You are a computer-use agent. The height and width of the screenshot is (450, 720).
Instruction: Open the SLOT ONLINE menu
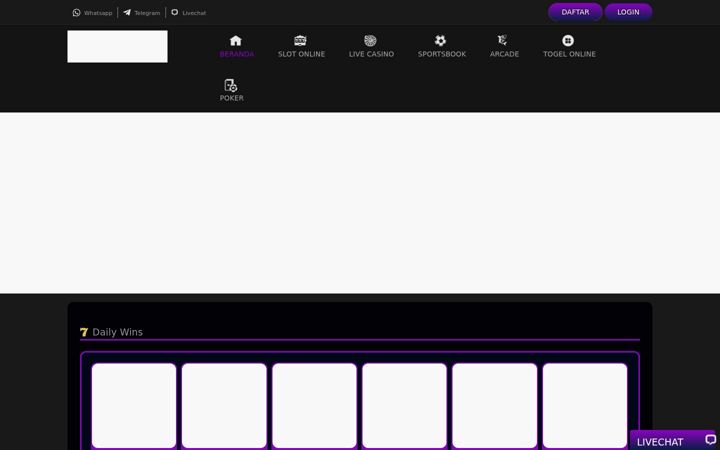point(301,47)
